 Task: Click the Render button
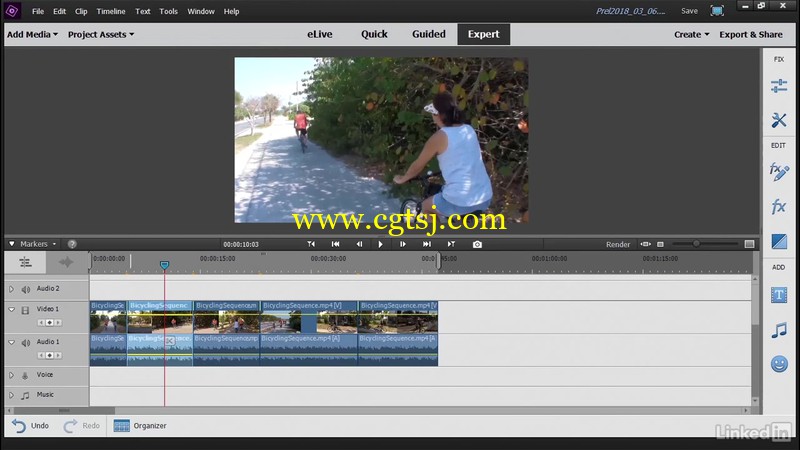618,244
